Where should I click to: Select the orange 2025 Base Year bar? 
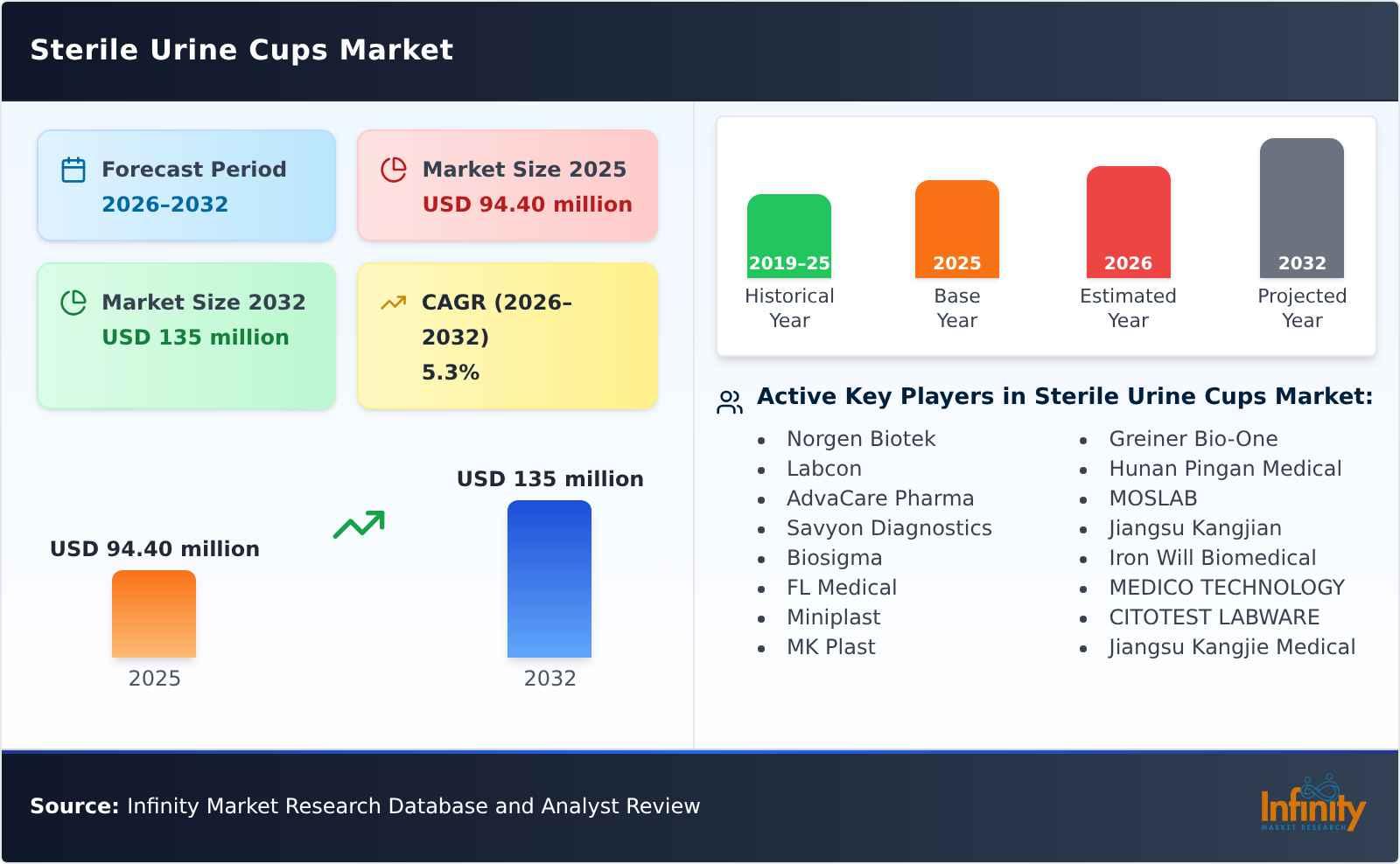pos(957,229)
